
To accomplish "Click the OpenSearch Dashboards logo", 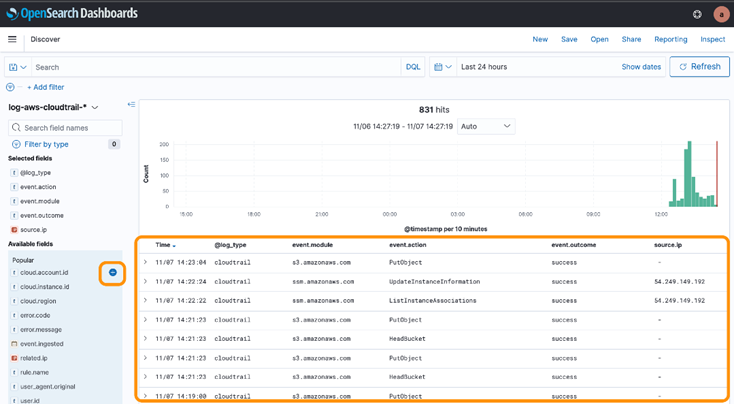I will [x=72, y=14].
